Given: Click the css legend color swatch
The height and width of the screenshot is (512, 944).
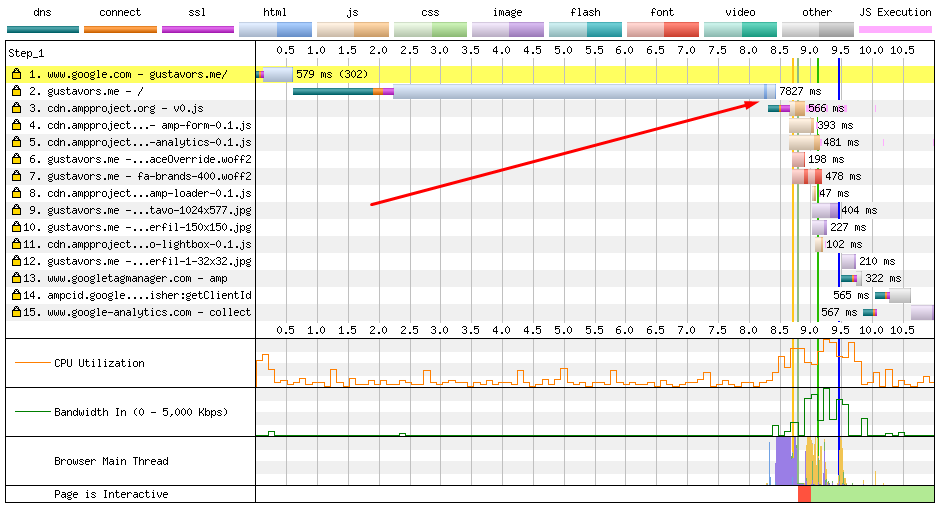Looking at the screenshot, I should pyautogui.click(x=430, y=30).
